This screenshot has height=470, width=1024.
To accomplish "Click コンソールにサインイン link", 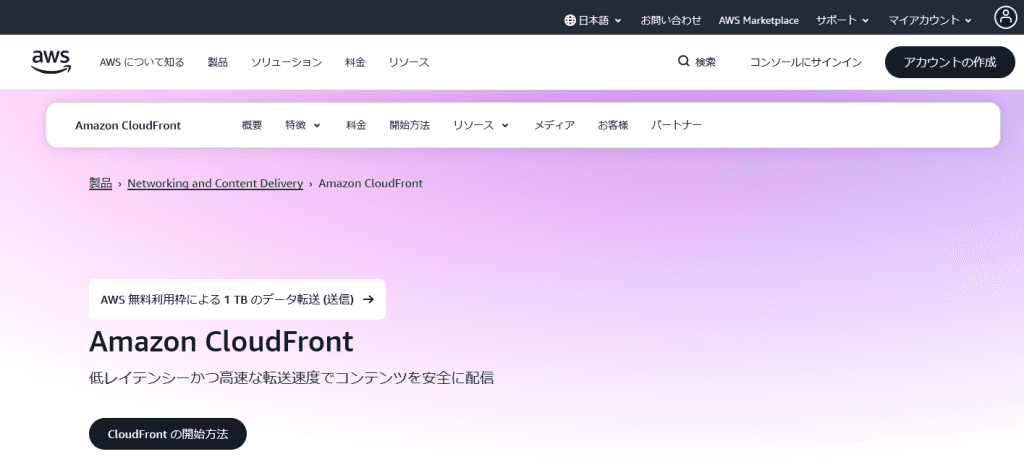I will (x=805, y=62).
